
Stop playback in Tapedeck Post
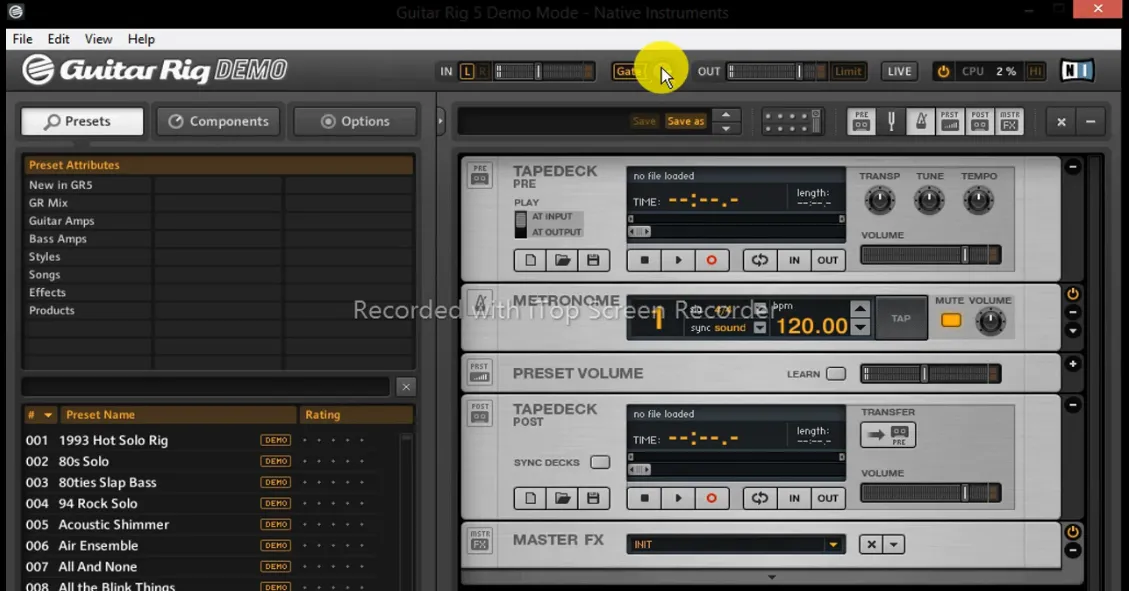tap(644, 498)
